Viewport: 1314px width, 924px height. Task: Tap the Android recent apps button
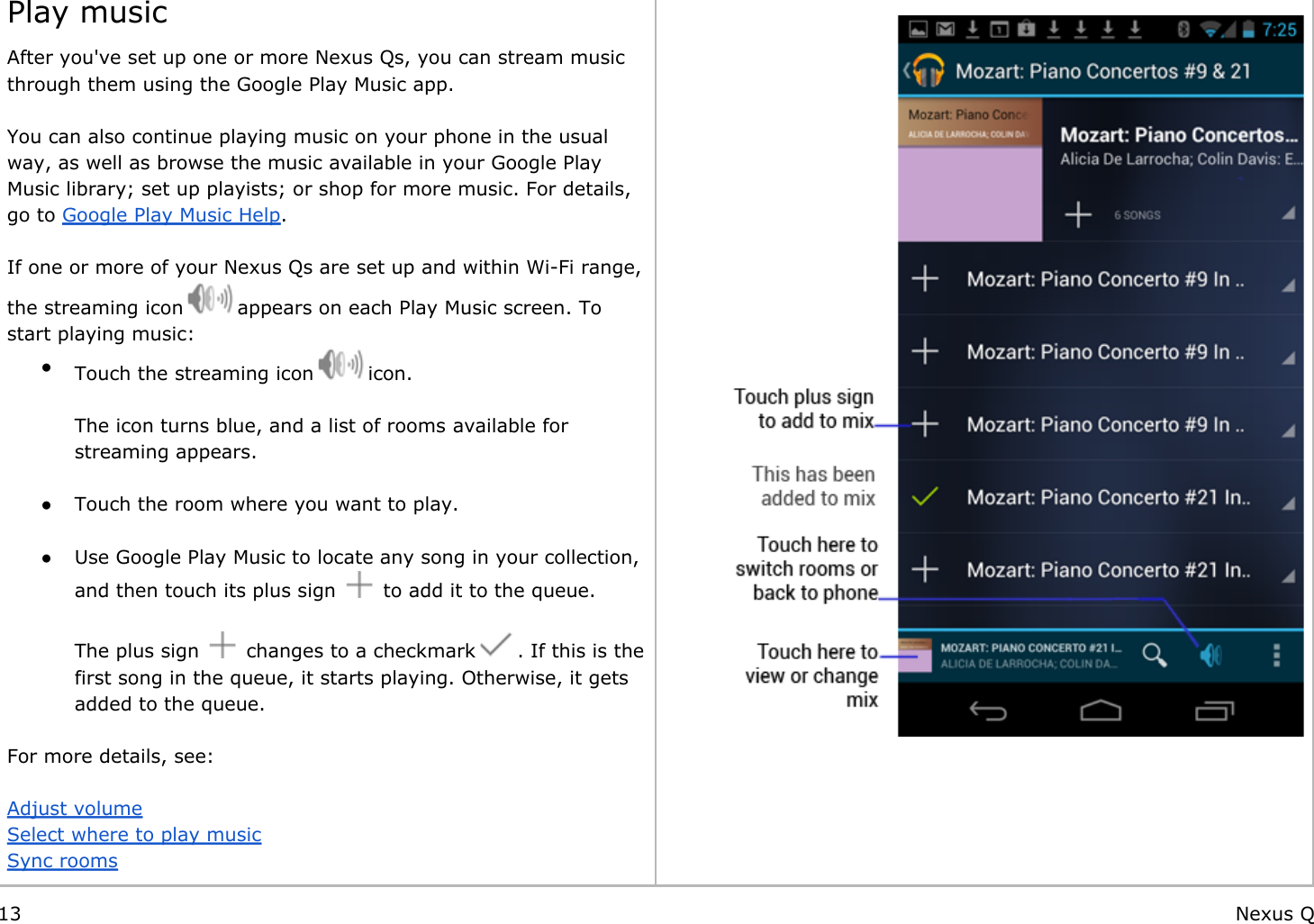[1214, 711]
